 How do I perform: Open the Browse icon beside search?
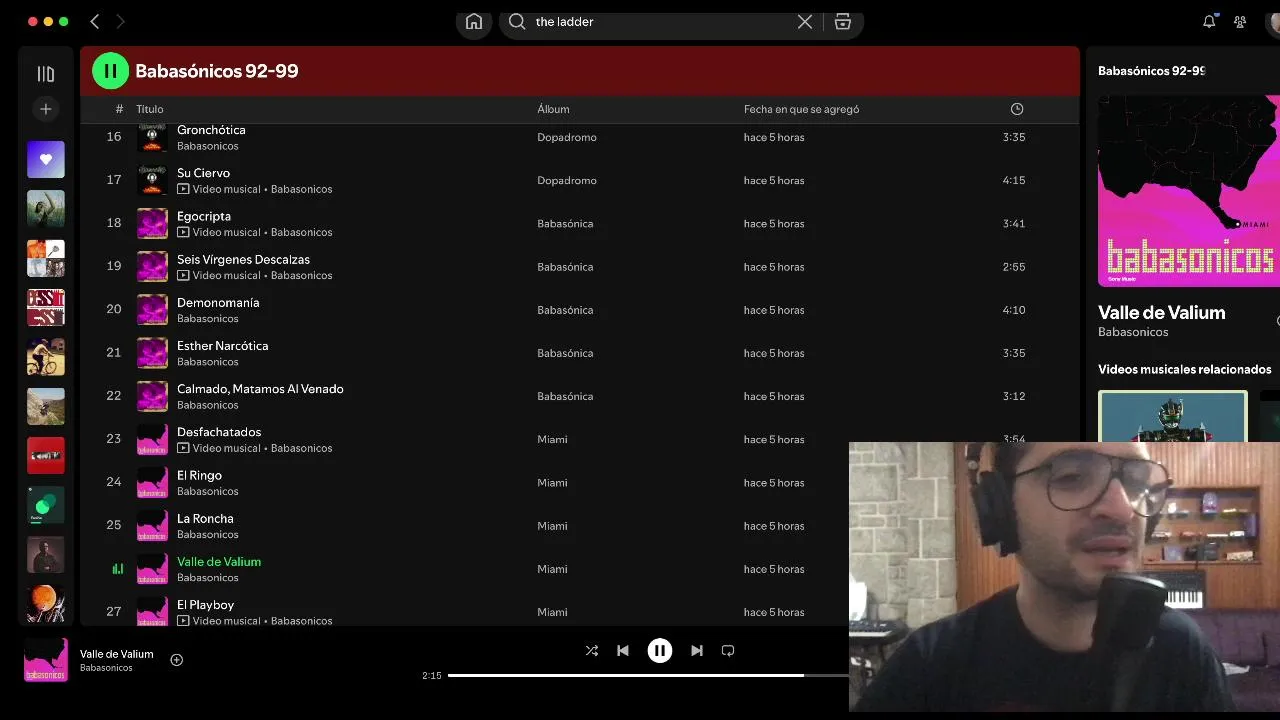(x=843, y=22)
